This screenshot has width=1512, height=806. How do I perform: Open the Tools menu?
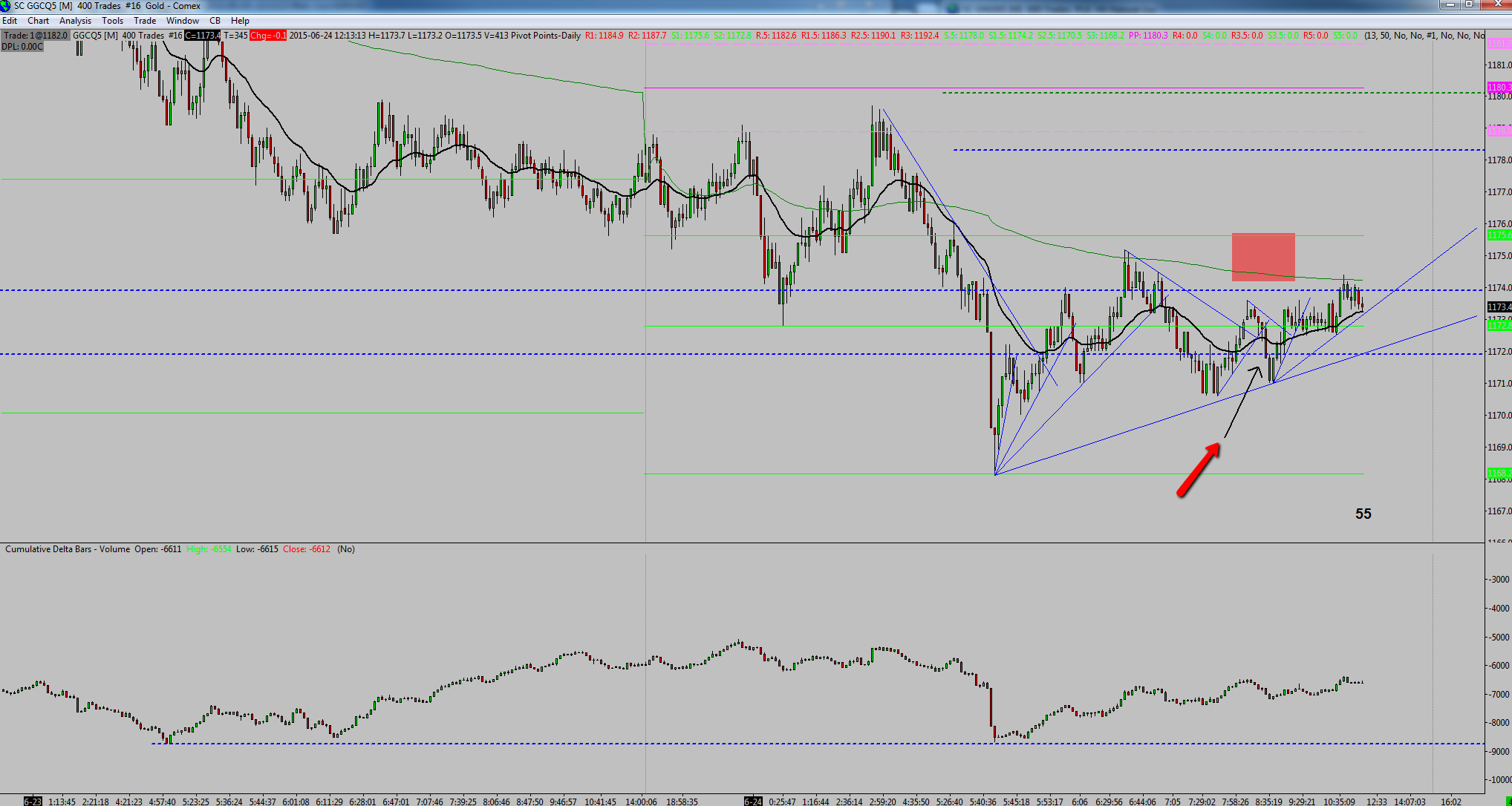tap(112, 21)
